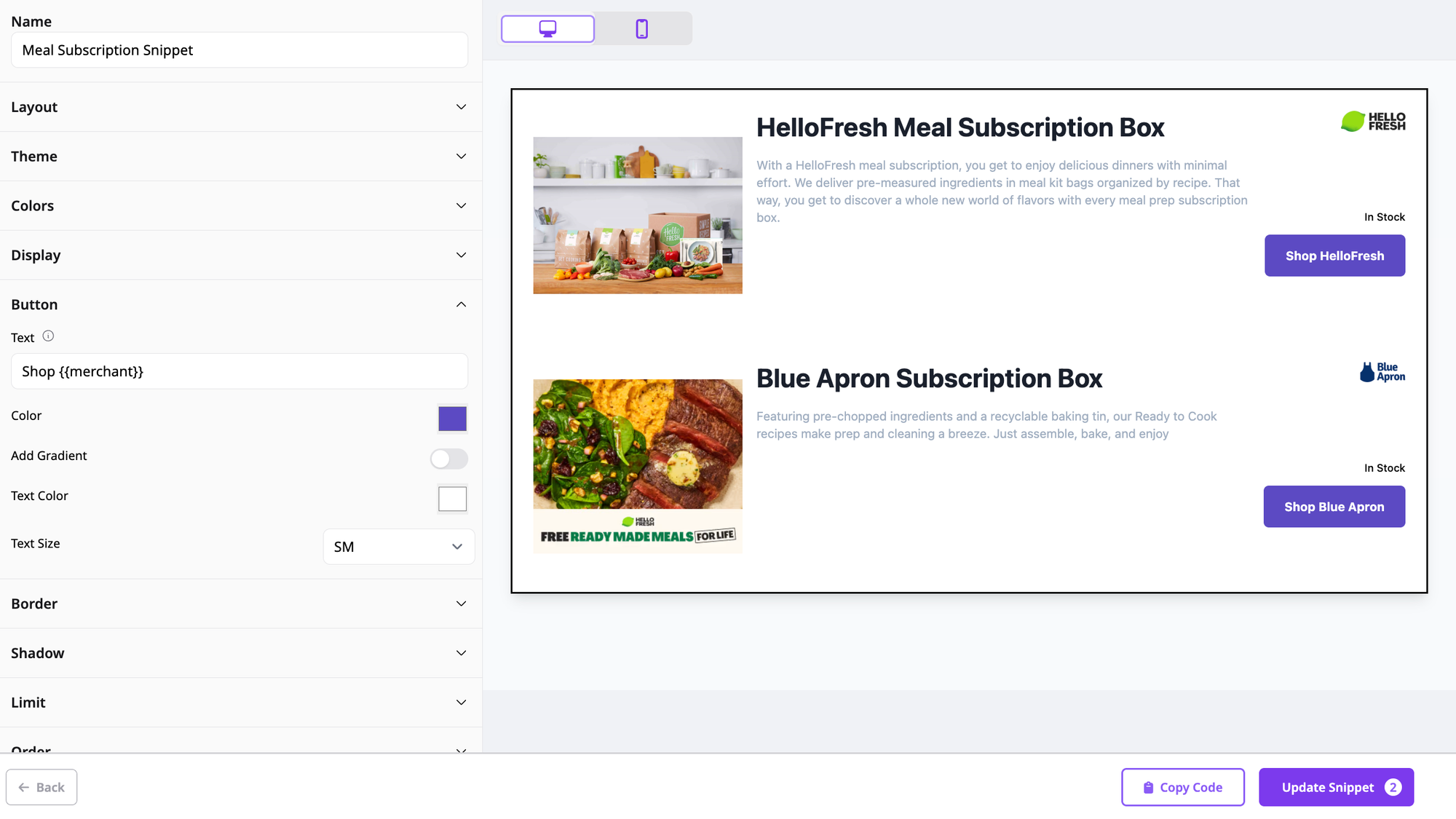Click the changes count badge on Update Snippet
This screenshot has width=1456, height=819.
coord(1393,788)
